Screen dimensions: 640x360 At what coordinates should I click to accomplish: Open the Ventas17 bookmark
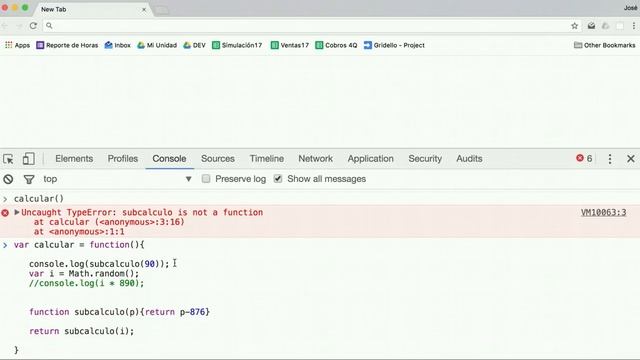point(290,45)
